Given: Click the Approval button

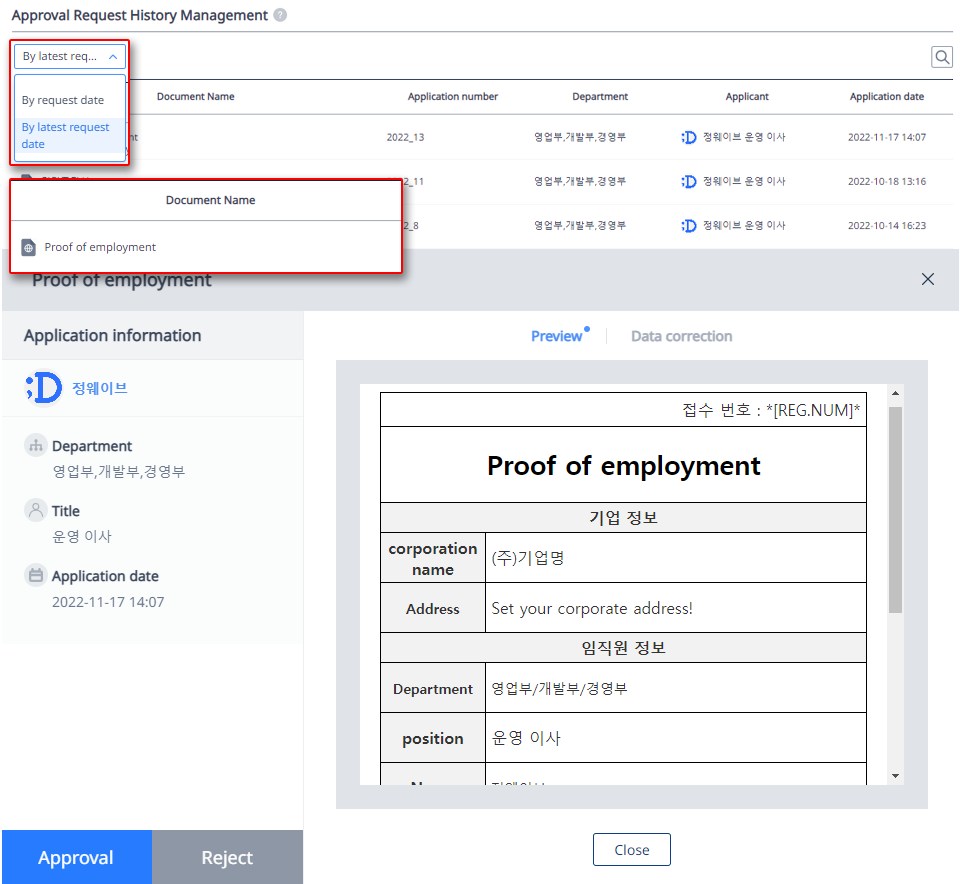Looking at the screenshot, I should click(x=77, y=857).
